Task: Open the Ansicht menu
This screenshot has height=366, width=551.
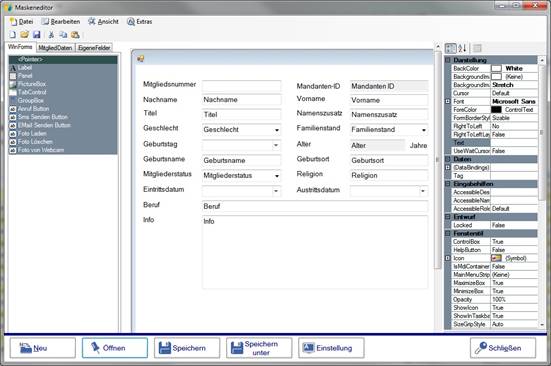Action: [103, 22]
